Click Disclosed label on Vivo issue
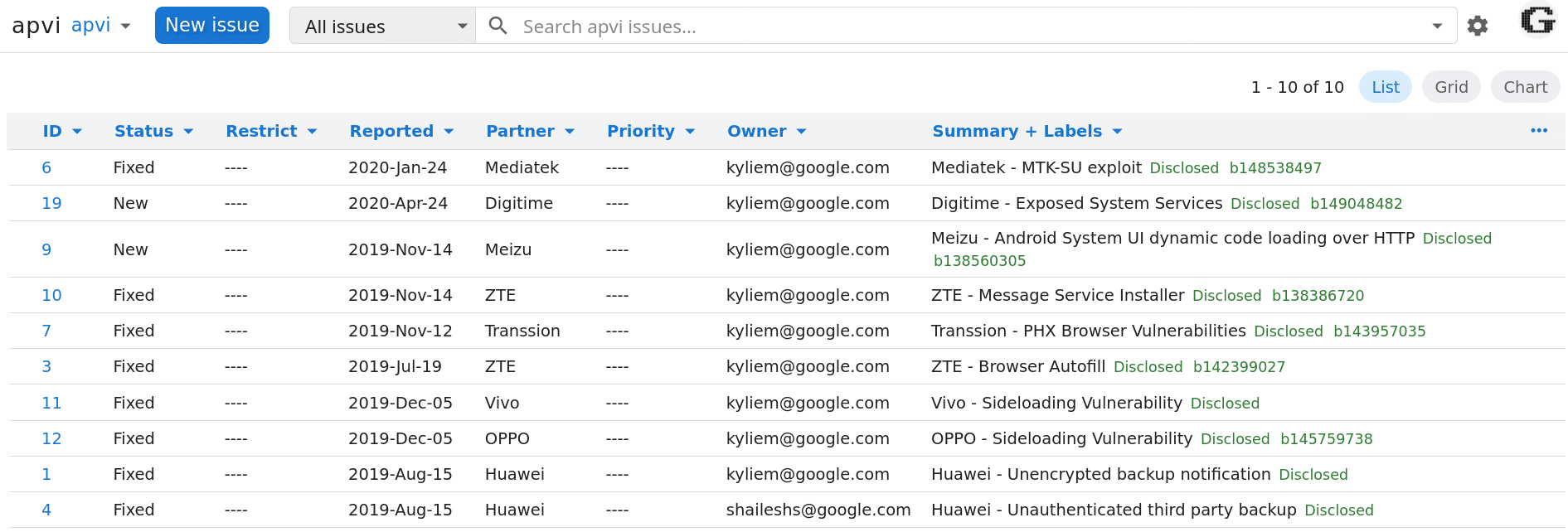1568x532 pixels. (1225, 404)
